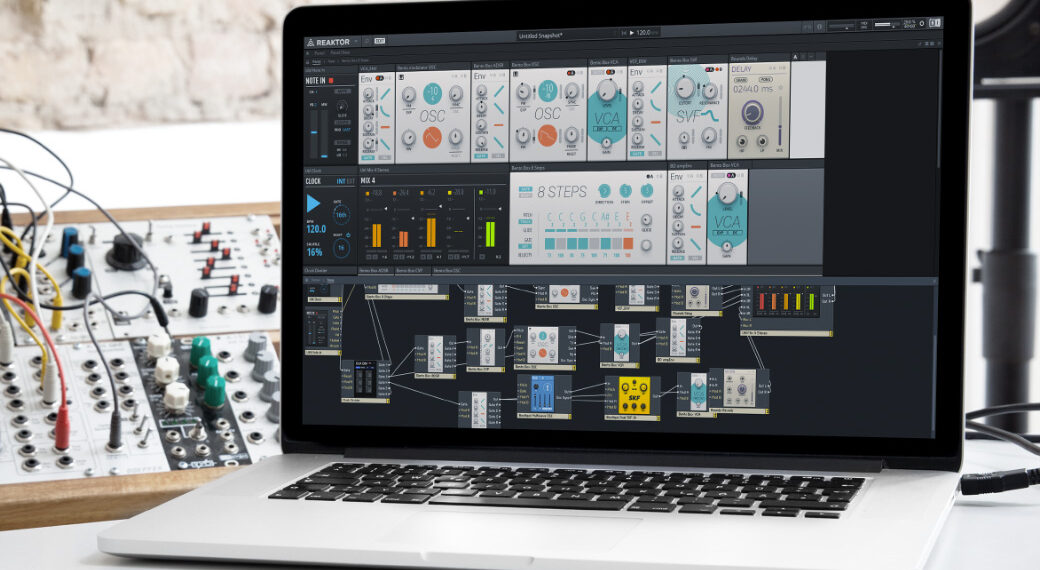Turn the LP knob on Delay module
Image resolution: width=1040 pixels, height=570 pixels.
click(x=762, y=140)
